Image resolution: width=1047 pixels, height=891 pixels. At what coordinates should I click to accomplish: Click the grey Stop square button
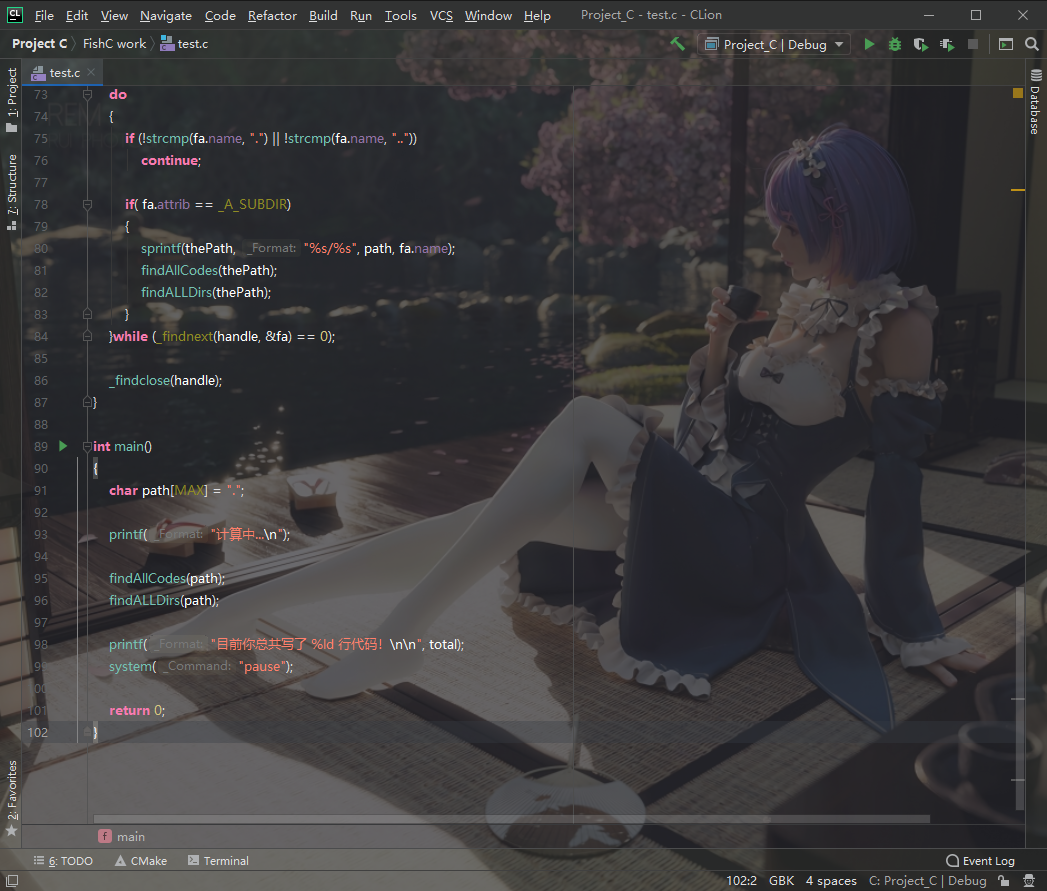tap(973, 44)
